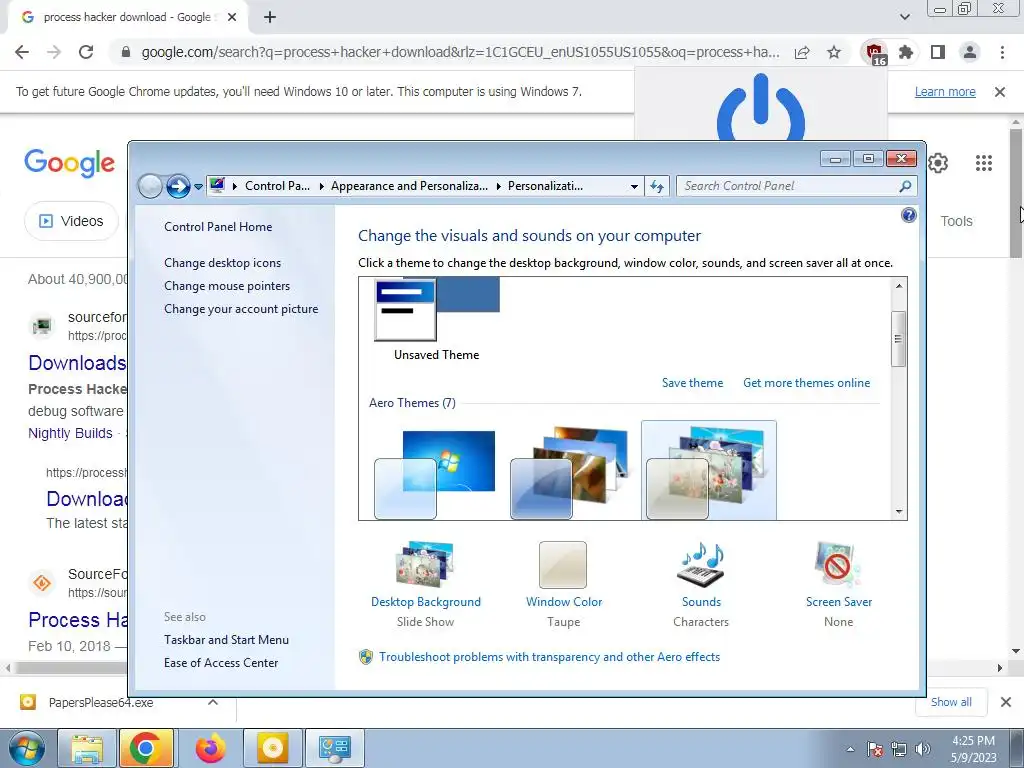This screenshot has height=768, width=1024.
Task: Open the Windows Start orb
Action: click(26, 748)
